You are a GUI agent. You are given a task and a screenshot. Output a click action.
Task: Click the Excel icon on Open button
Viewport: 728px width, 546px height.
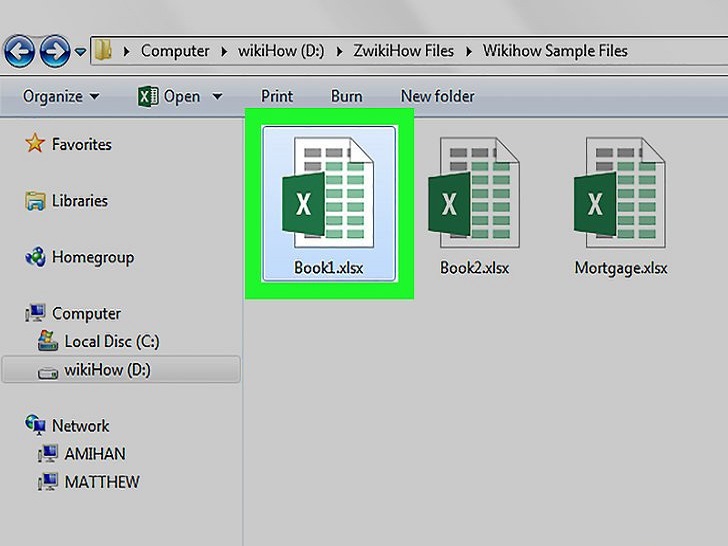click(148, 97)
